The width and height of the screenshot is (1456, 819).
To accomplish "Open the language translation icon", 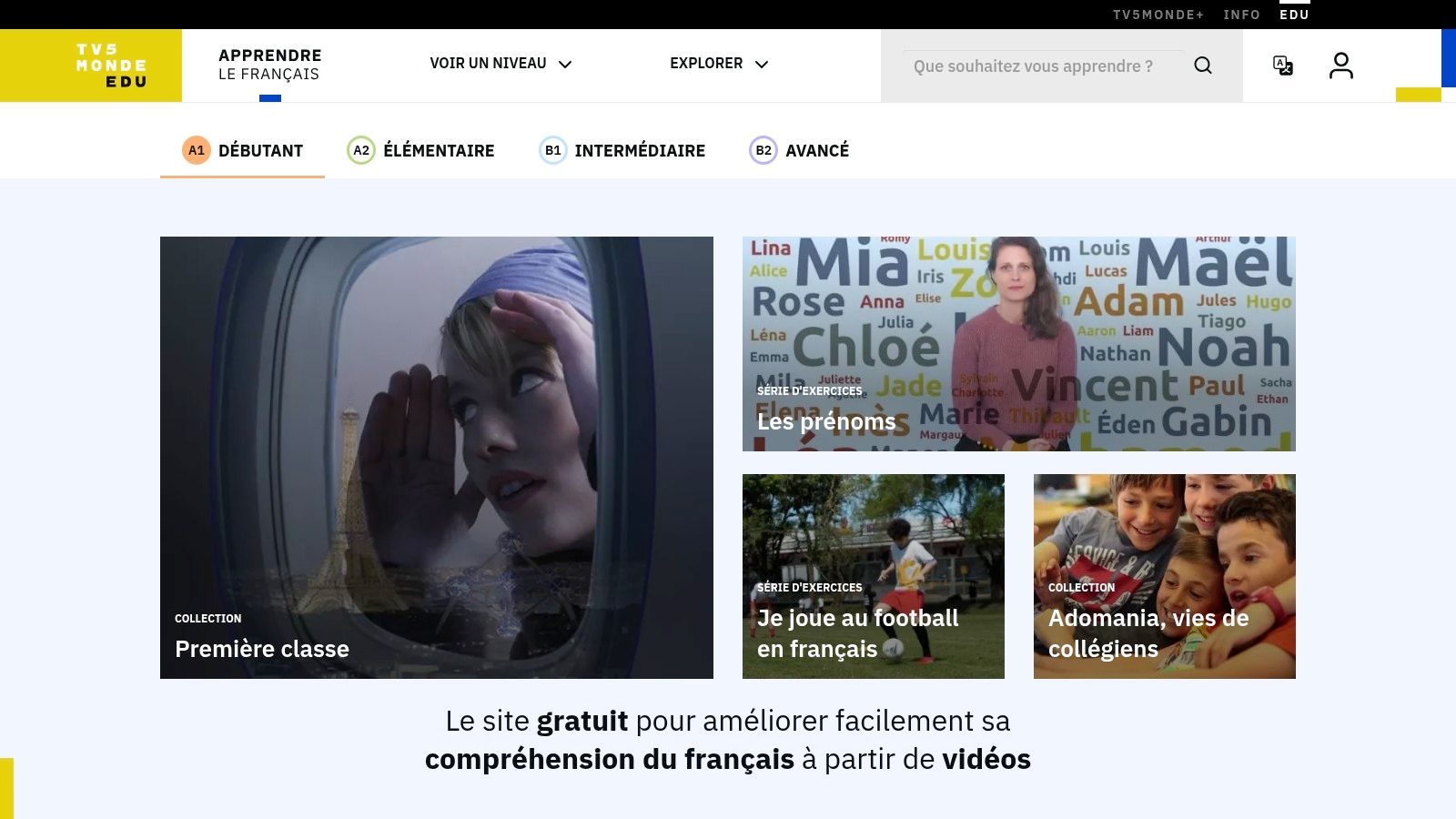I will (1283, 66).
